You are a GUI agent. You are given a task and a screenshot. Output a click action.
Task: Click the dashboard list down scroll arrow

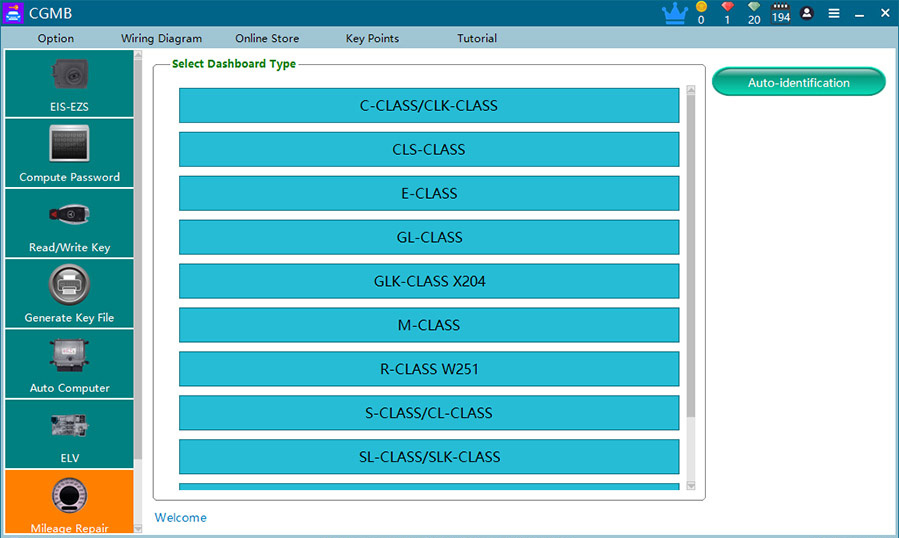tap(690, 486)
